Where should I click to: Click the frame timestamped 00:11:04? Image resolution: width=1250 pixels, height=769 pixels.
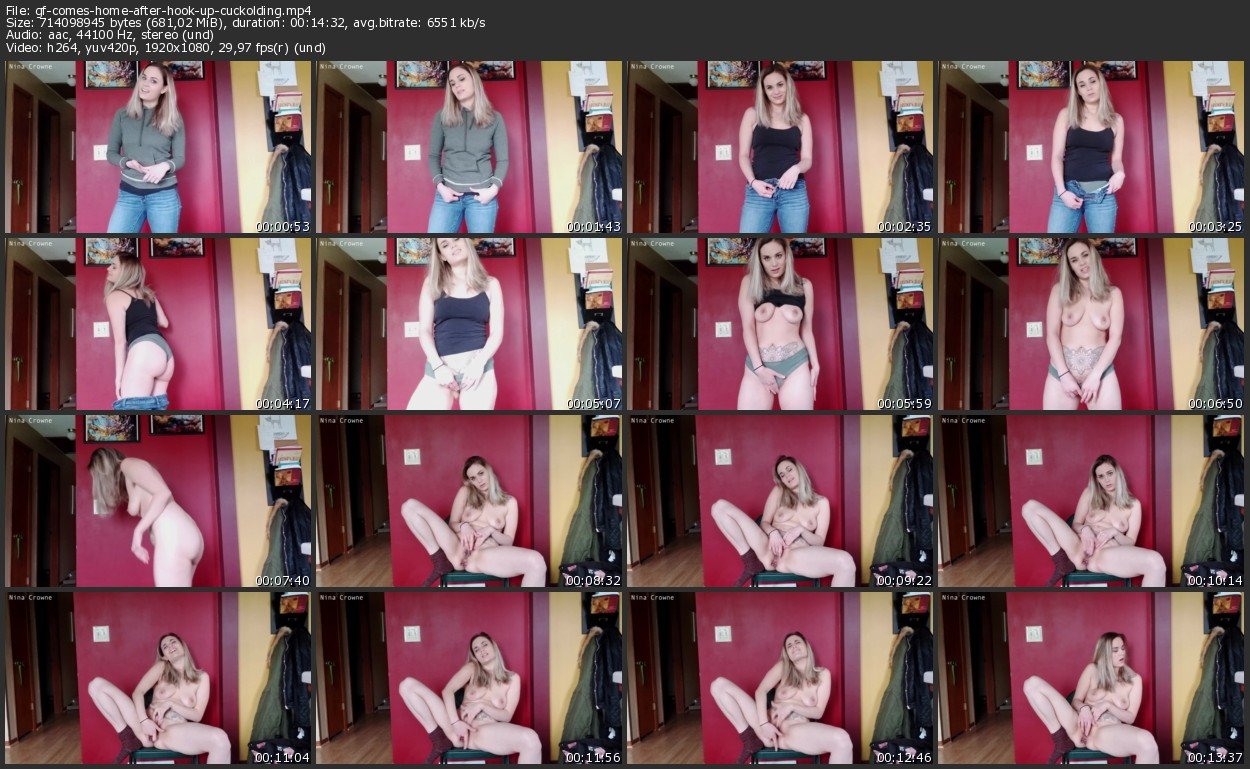(158, 678)
